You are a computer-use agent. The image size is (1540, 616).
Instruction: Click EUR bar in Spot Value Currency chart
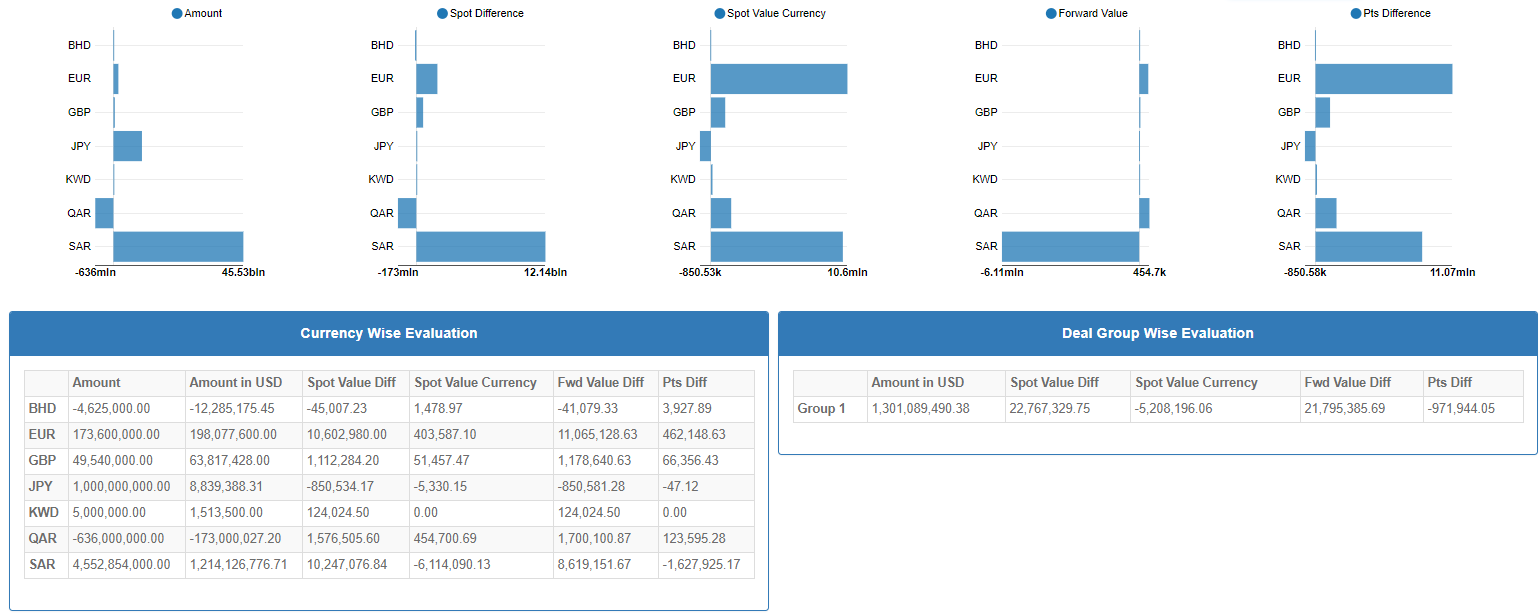(x=778, y=79)
